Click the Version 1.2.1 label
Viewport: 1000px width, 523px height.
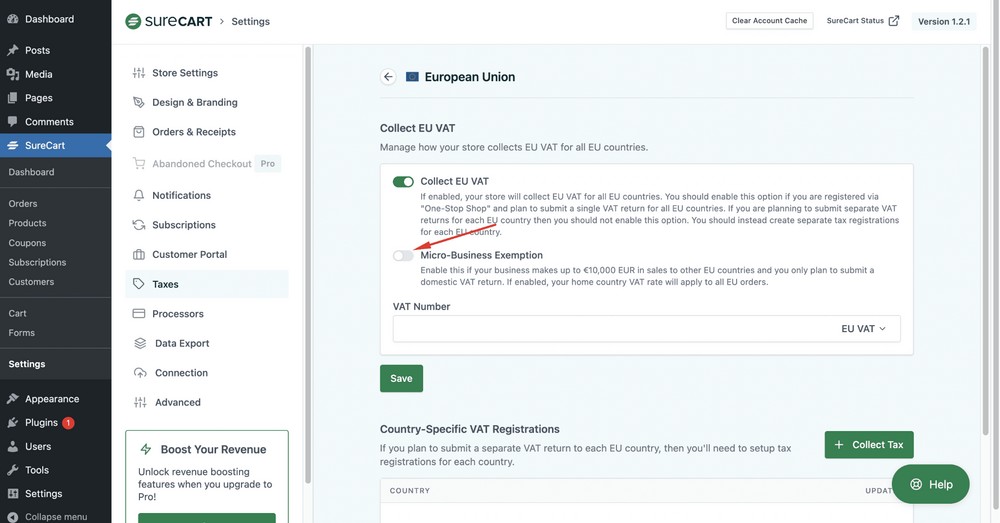click(944, 21)
